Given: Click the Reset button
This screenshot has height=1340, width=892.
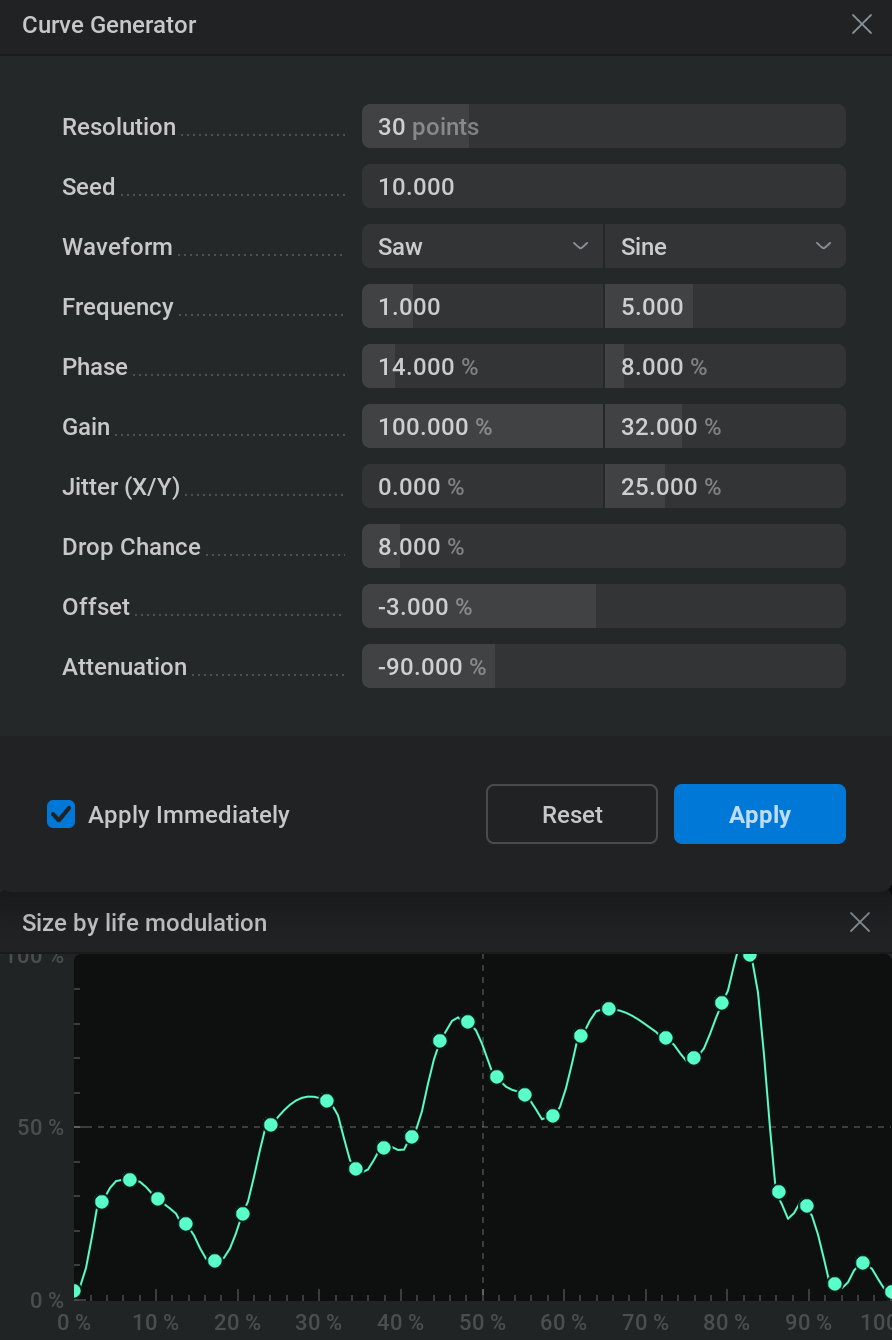Looking at the screenshot, I should point(572,814).
